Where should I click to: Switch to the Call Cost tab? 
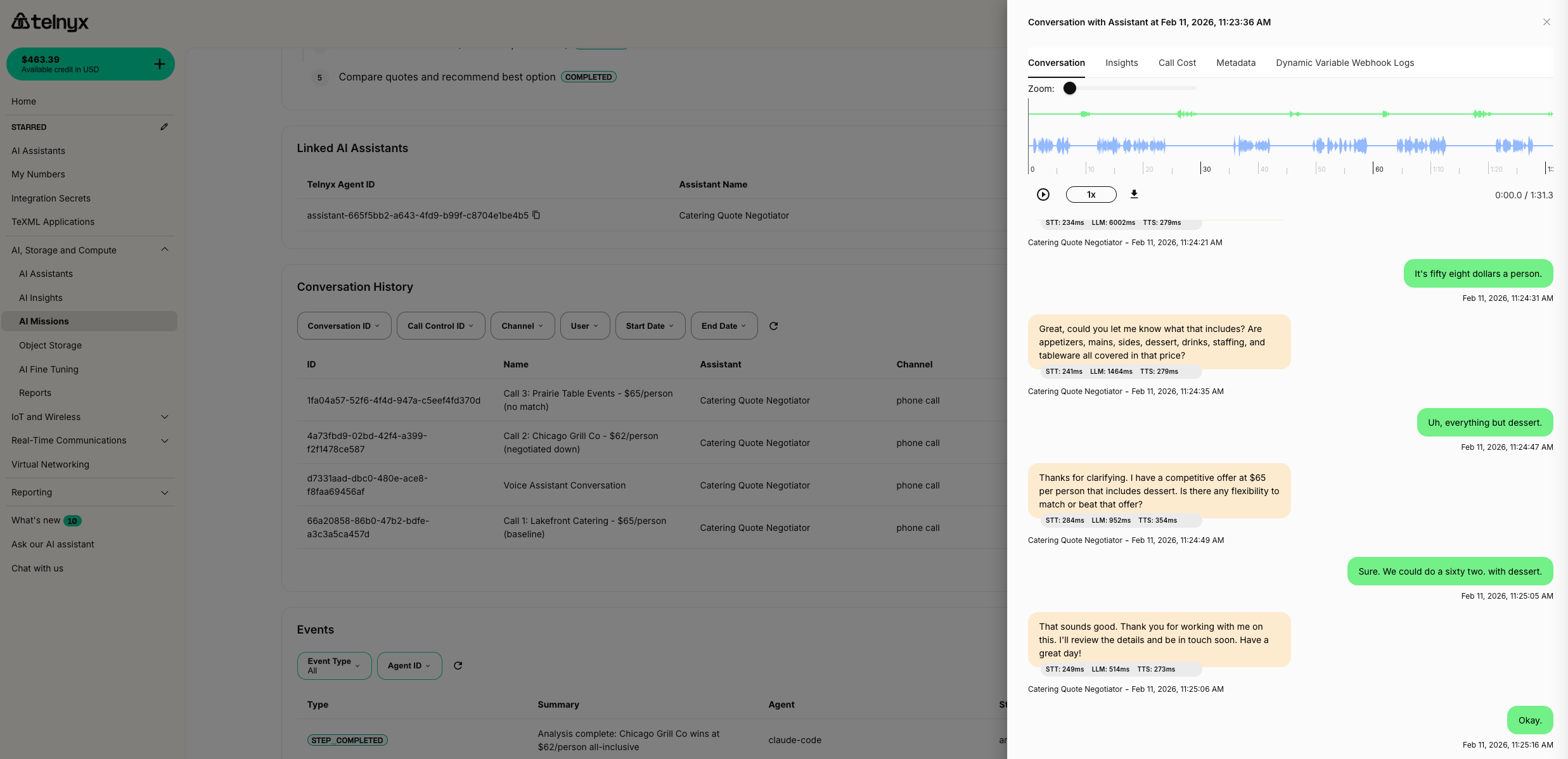click(x=1177, y=63)
